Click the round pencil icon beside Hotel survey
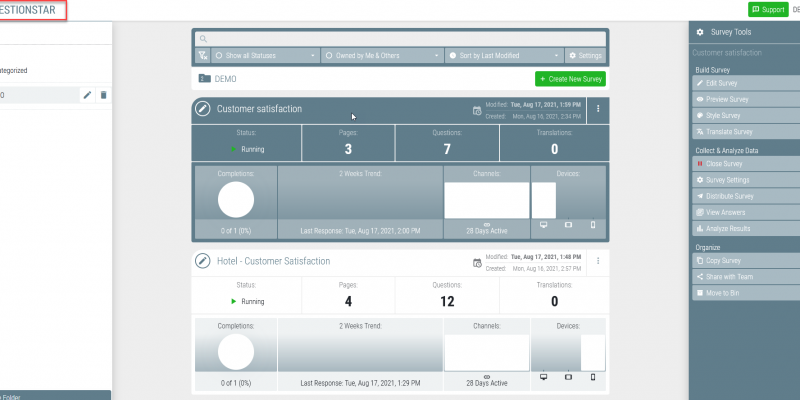The image size is (800, 400). click(x=203, y=261)
